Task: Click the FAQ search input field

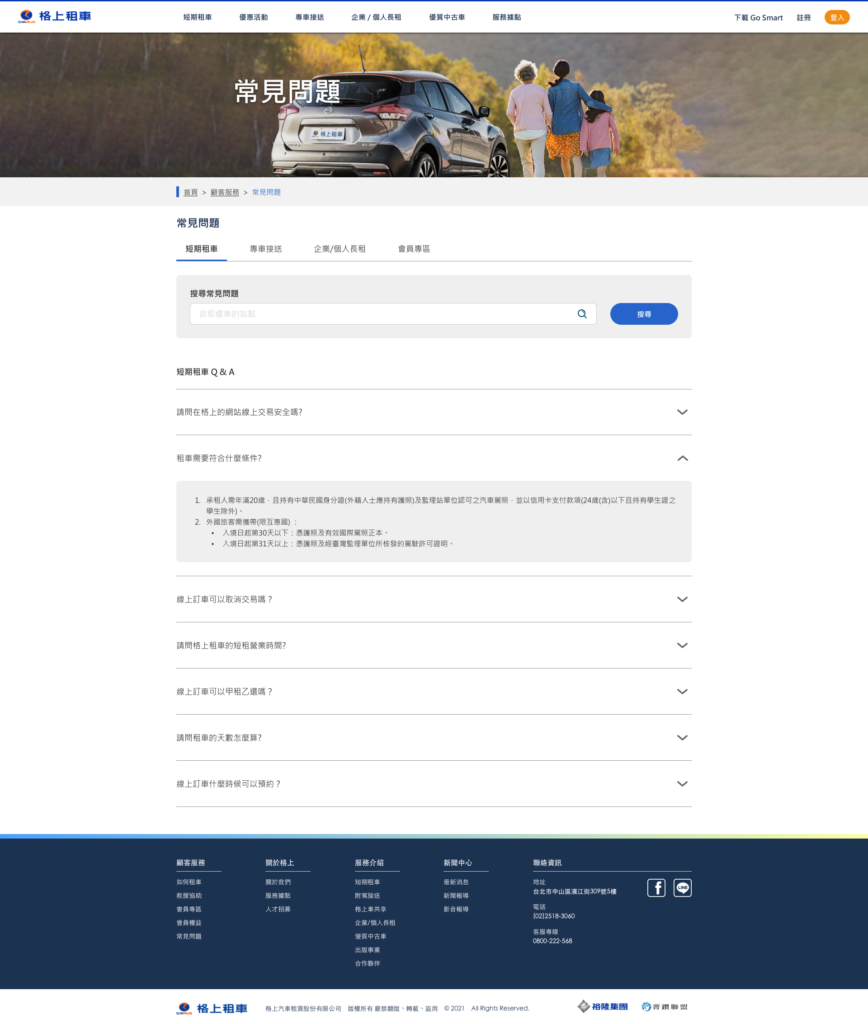Action: [x=380, y=314]
